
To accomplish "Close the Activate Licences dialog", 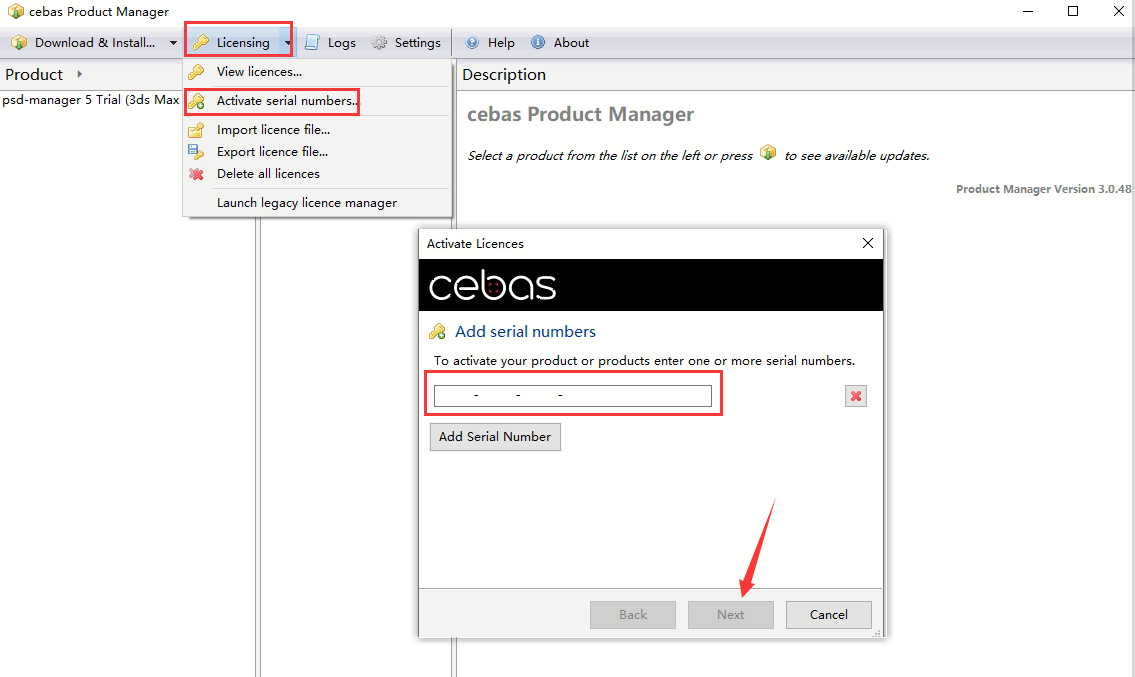I will (867, 243).
